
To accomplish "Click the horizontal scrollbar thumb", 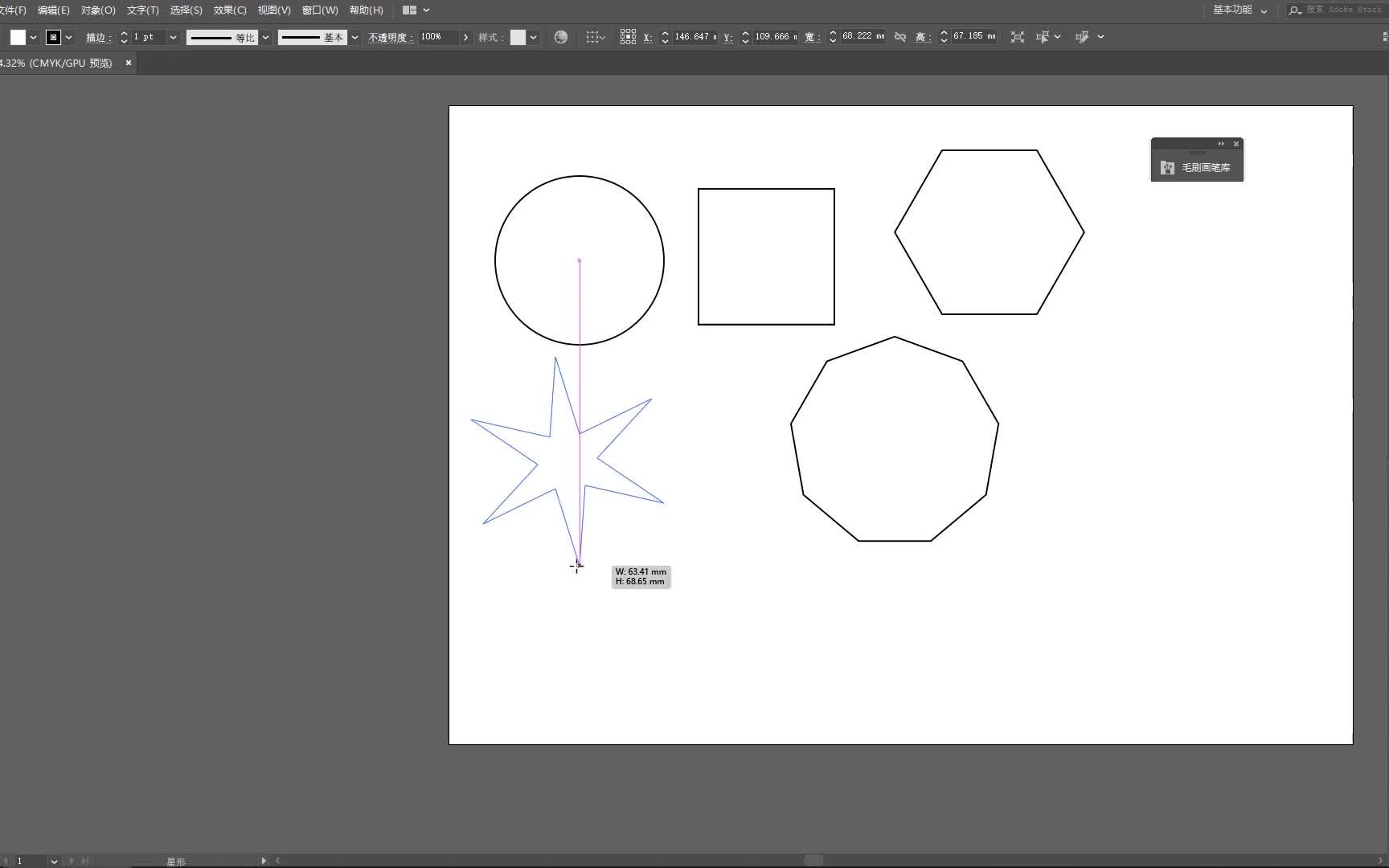I will pyautogui.click(x=813, y=860).
